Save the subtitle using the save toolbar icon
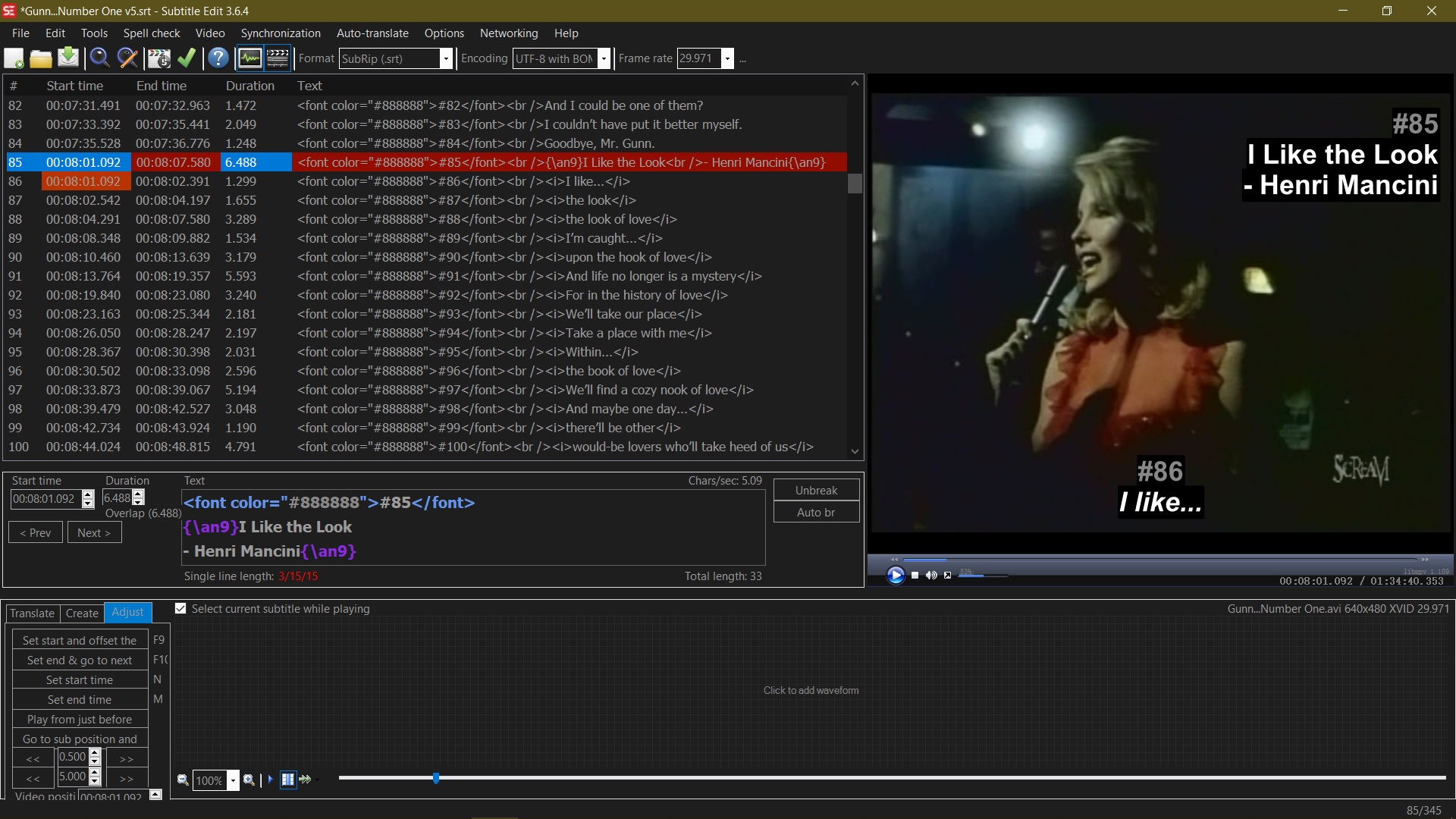 coord(68,58)
